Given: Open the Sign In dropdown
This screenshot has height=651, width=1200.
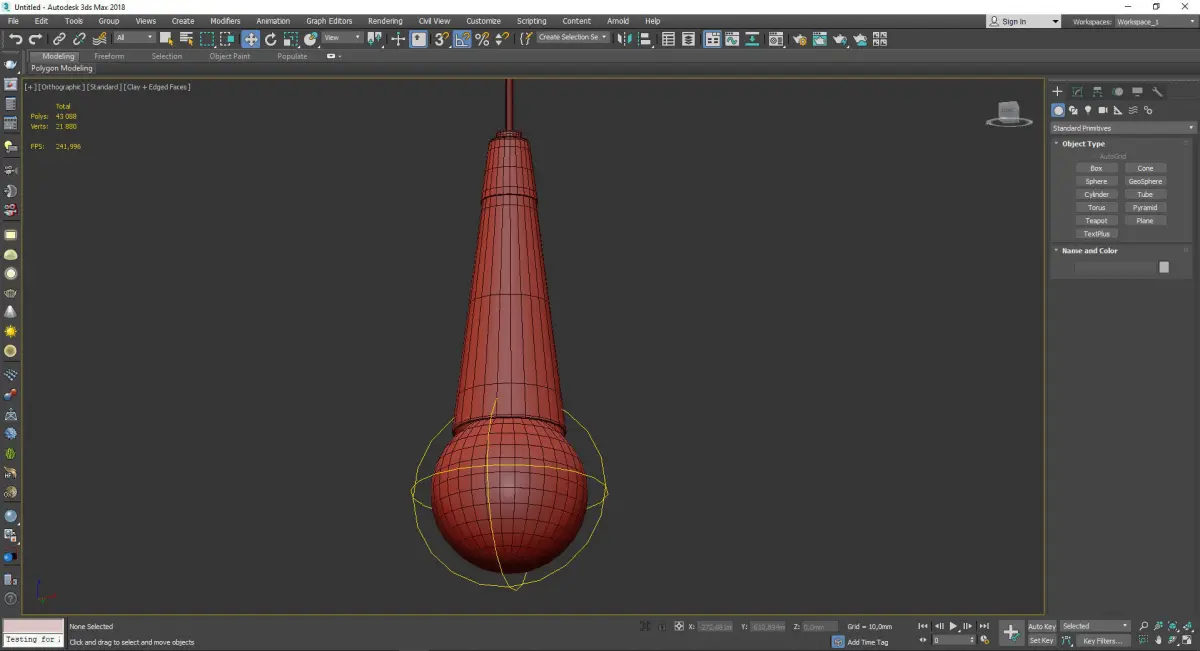Looking at the screenshot, I should pyautogui.click(x=1024, y=21).
